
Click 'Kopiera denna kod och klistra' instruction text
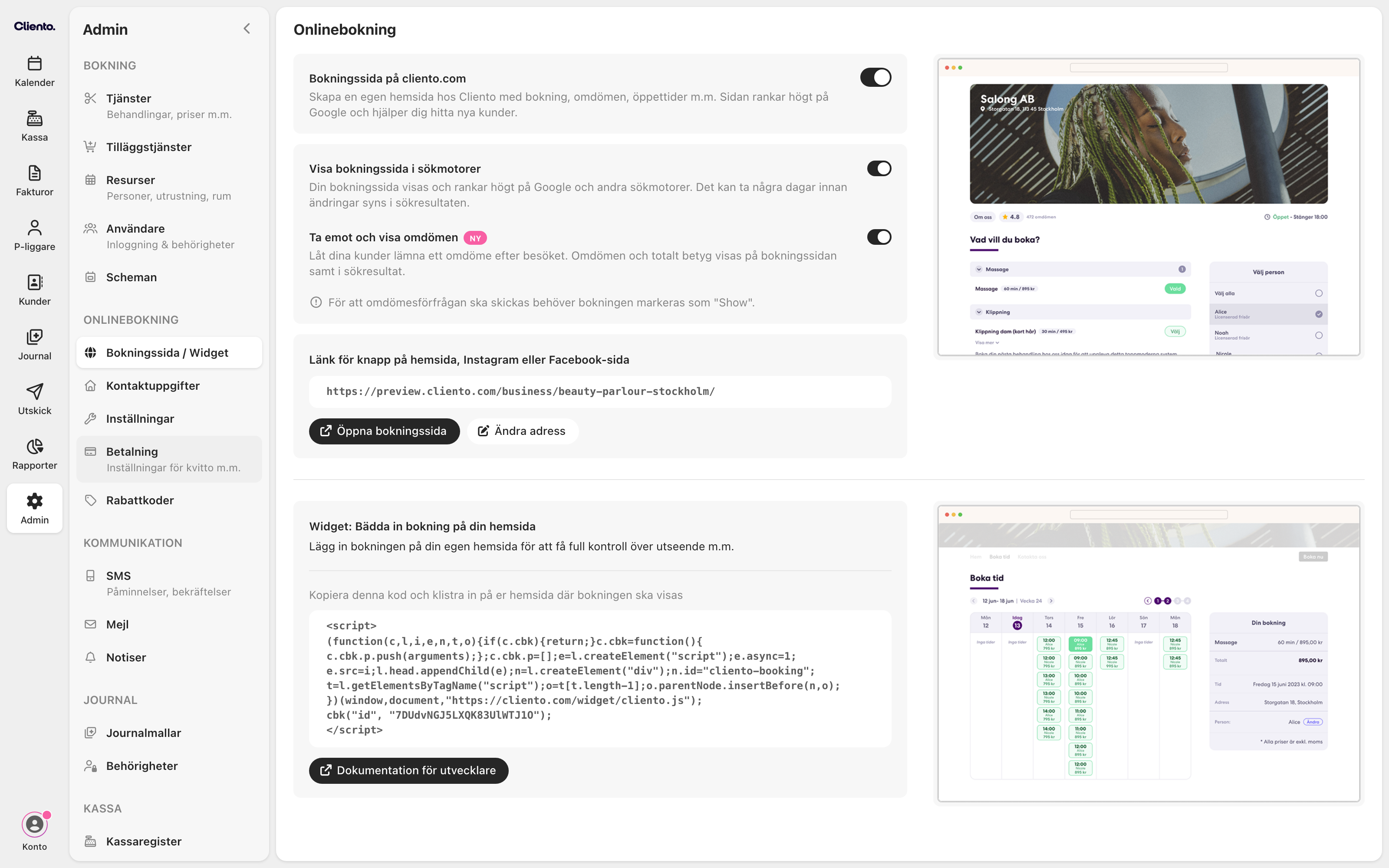tap(496, 595)
